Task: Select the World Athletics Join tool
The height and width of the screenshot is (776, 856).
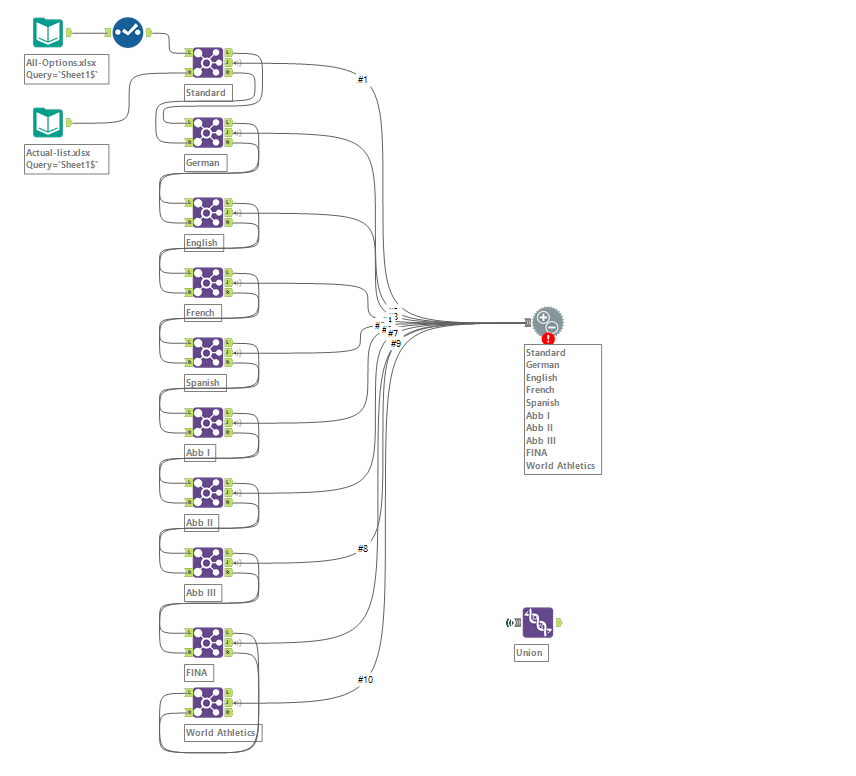Action: pos(207,701)
